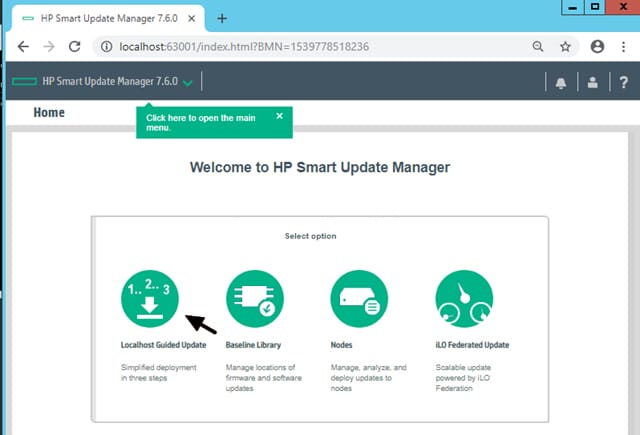Click 'Simplified deployment in three steps' text
Screen dimensions: 640x435
click(x=158, y=373)
